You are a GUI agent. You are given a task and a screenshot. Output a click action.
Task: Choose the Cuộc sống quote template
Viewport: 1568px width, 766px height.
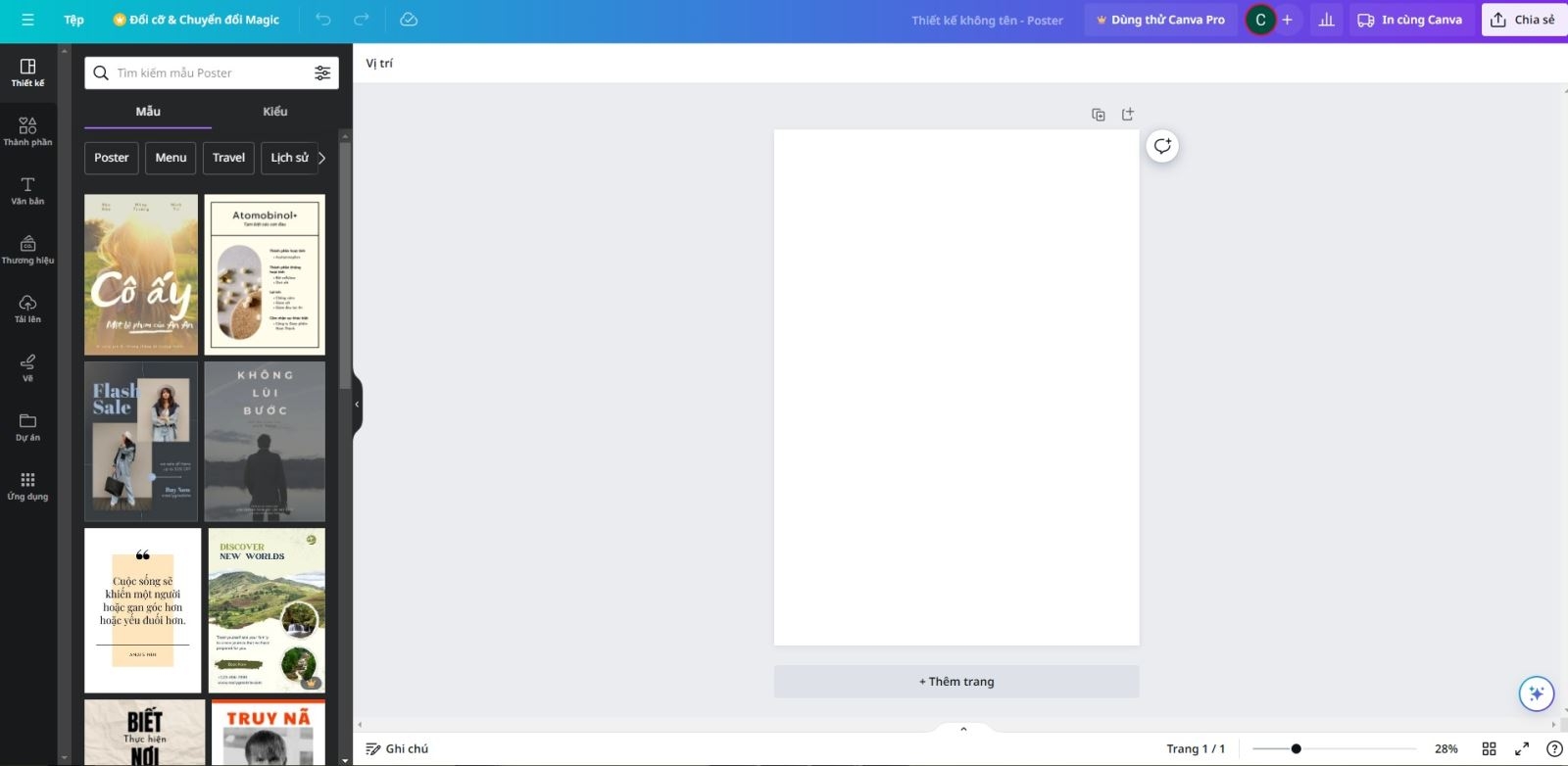point(142,610)
